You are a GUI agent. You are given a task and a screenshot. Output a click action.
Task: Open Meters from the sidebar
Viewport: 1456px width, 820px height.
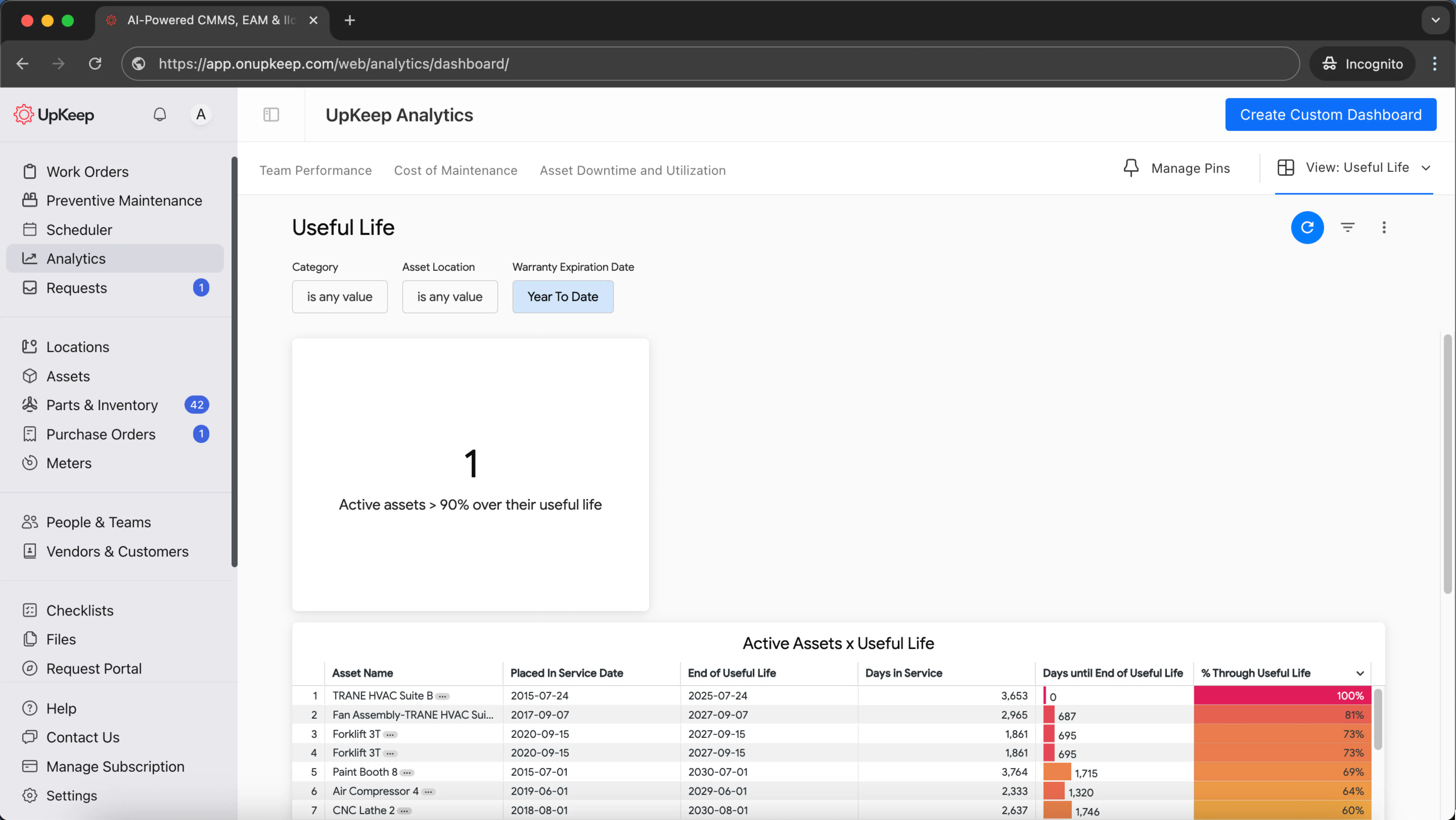coord(68,463)
